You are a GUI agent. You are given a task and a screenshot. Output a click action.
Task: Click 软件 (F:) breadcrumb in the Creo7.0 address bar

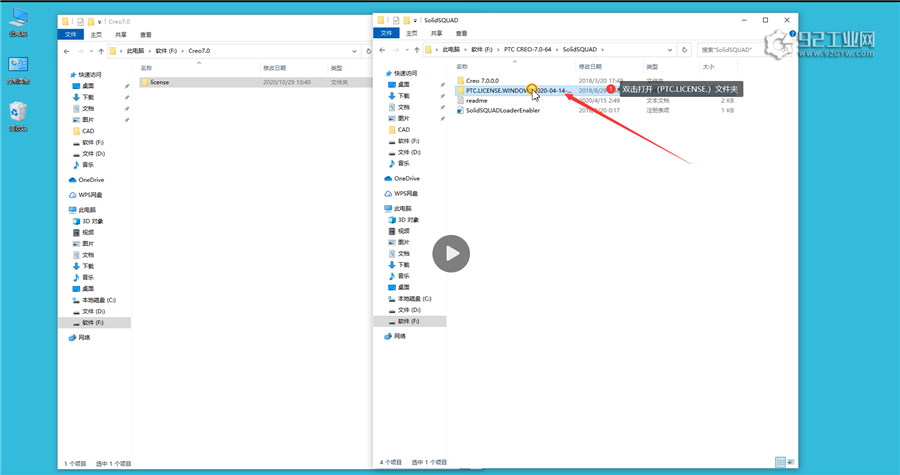coord(165,51)
